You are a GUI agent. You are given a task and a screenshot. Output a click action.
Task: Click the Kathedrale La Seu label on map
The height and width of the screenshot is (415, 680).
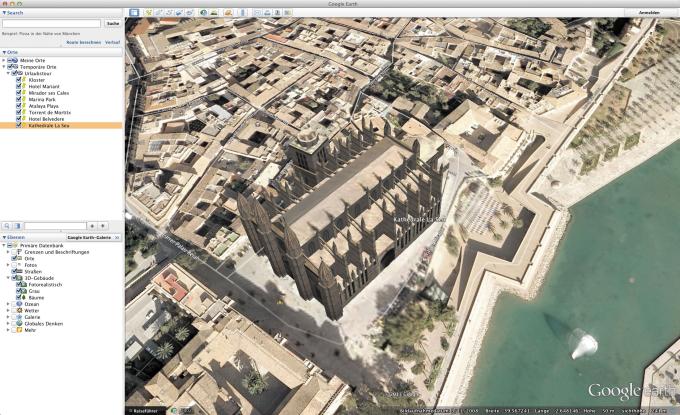[x=419, y=219]
